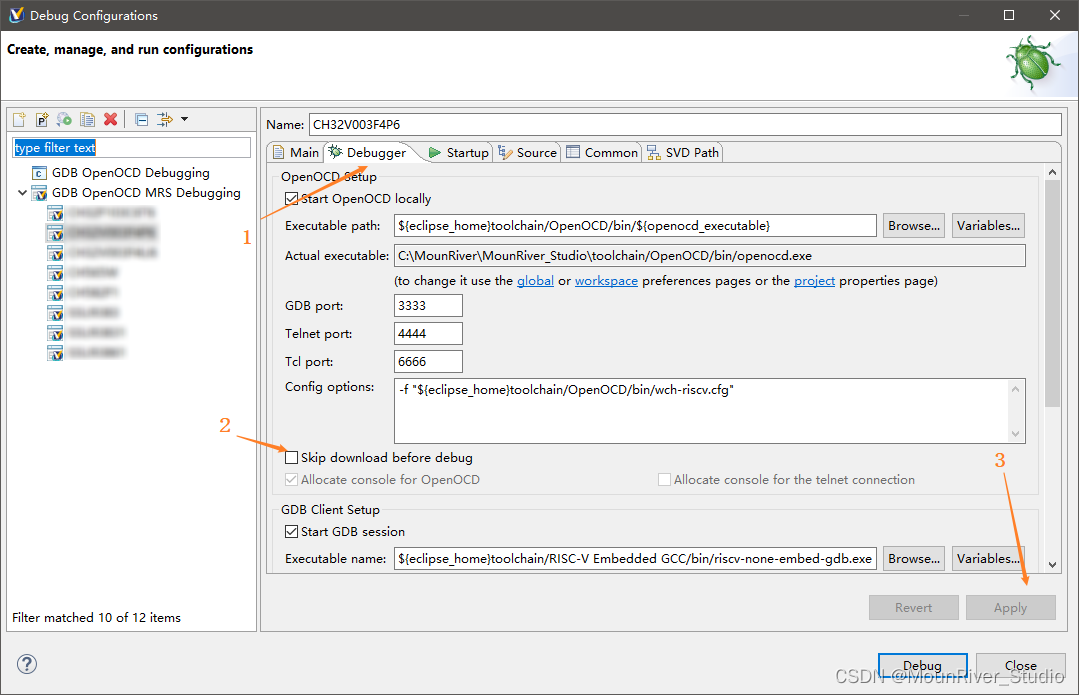Open the workspace preferences link
The width and height of the screenshot is (1079, 695).
click(606, 281)
